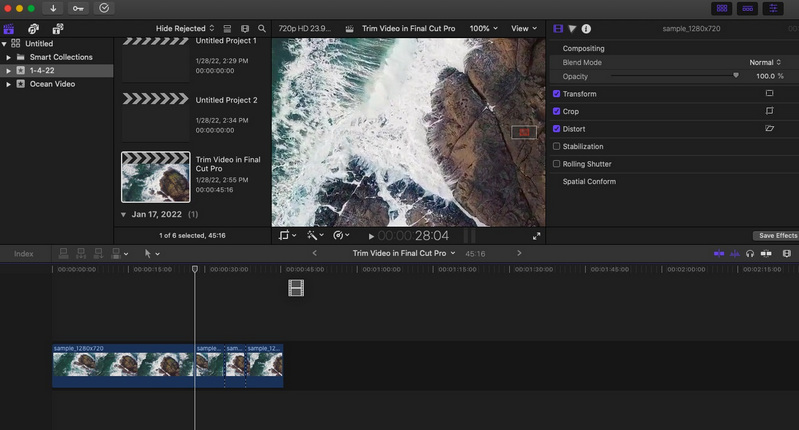799x430 pixels.
Task: Click the Transform onscreen control icon
Action: 769,93
